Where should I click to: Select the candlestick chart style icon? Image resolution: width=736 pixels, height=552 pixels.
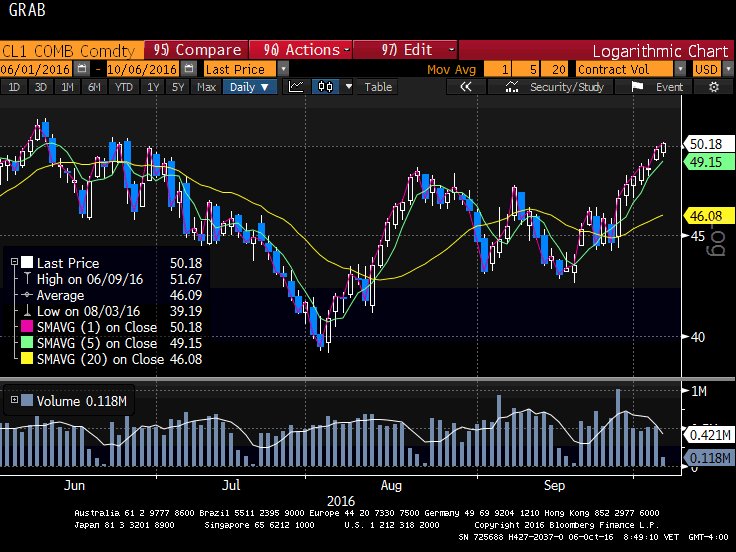(325, 87)
